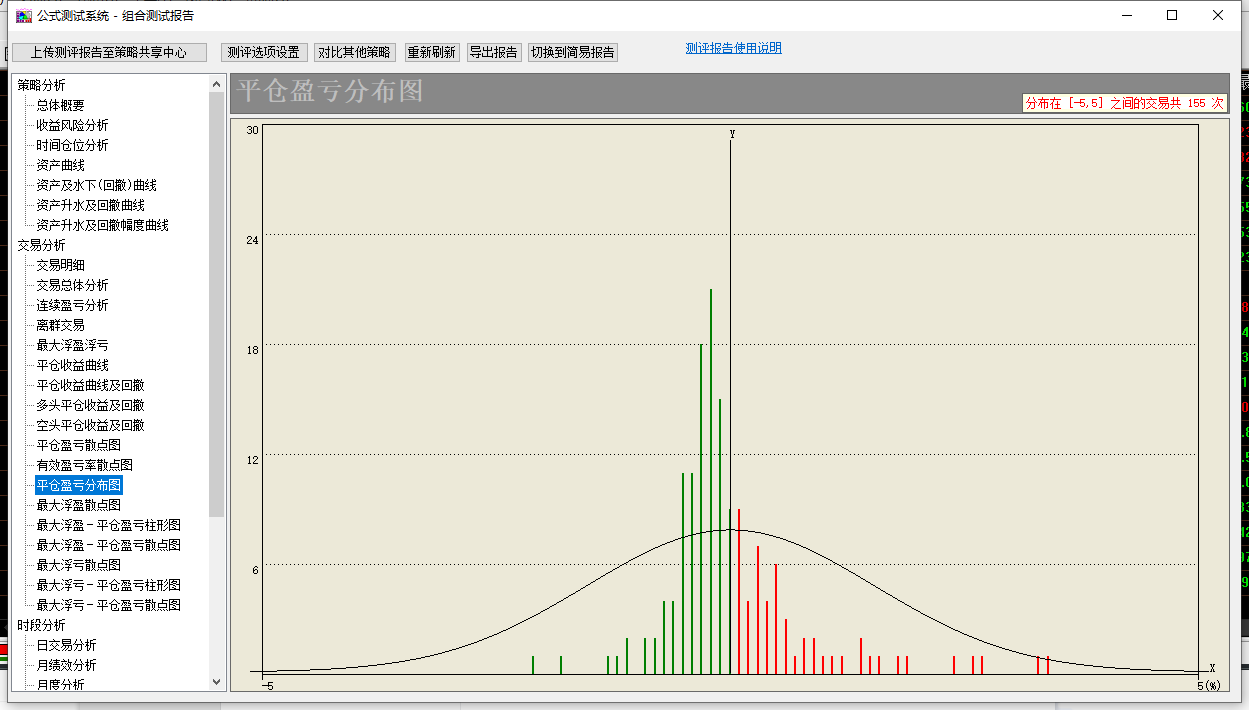
Task: Open 资产及水下(回撤)曲线
Action: pos(97,185)
